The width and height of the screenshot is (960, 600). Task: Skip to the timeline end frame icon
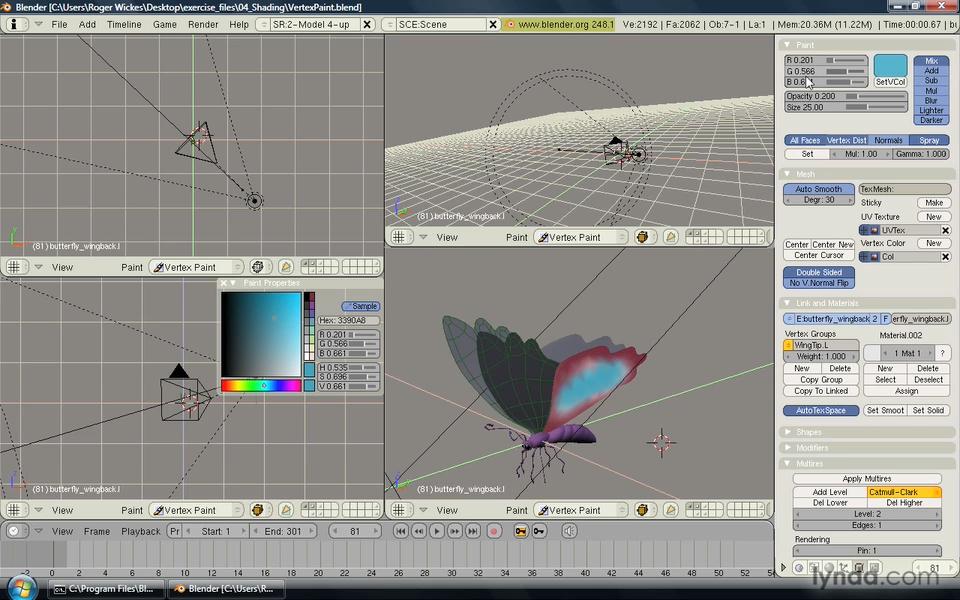(x=473, y=531)
